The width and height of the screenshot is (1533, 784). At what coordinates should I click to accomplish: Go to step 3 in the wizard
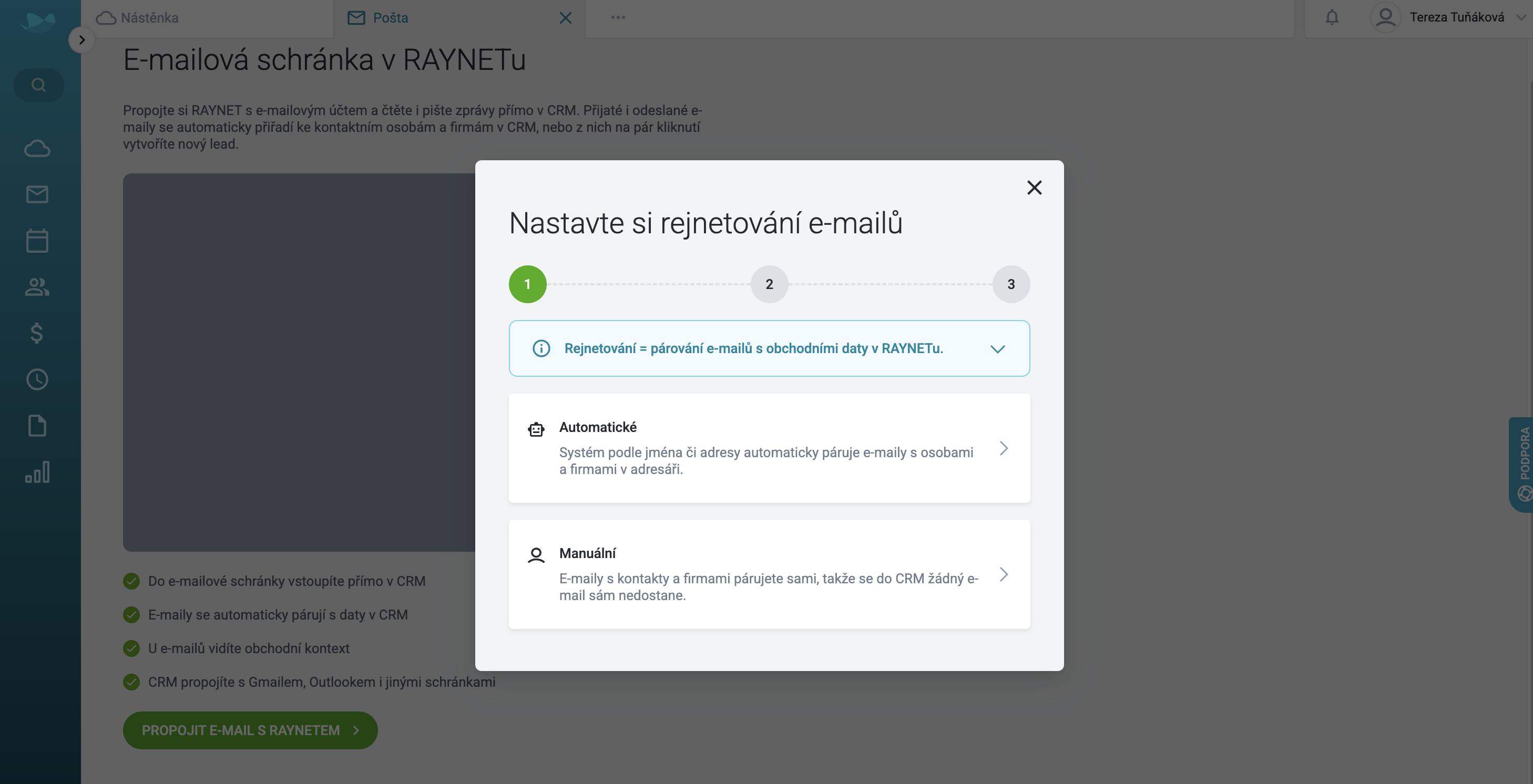coord(1011,284)
